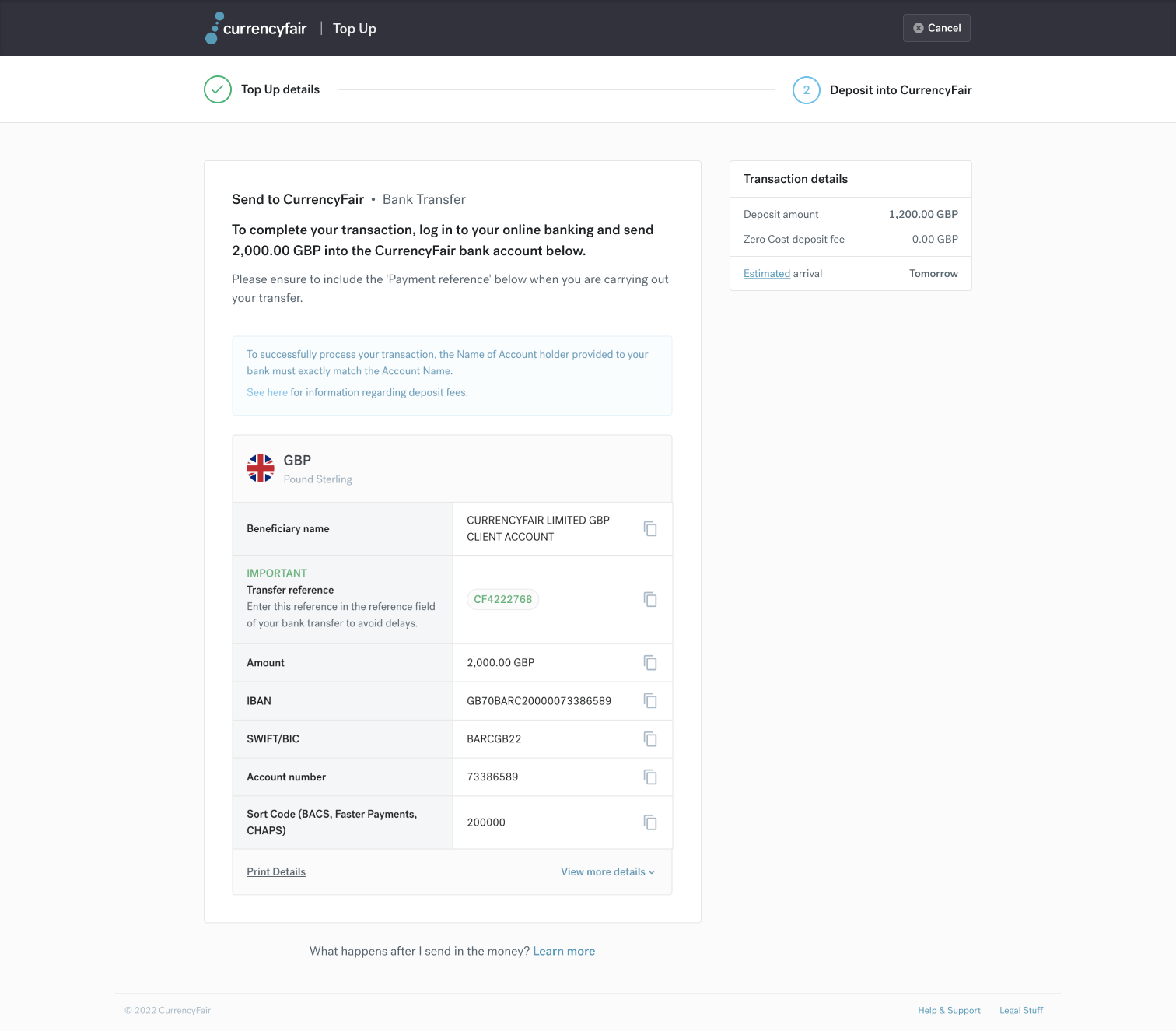Copy the SWIFT/BIC code
This screenshot has width=1176, height=1031.
click(650, 738)
